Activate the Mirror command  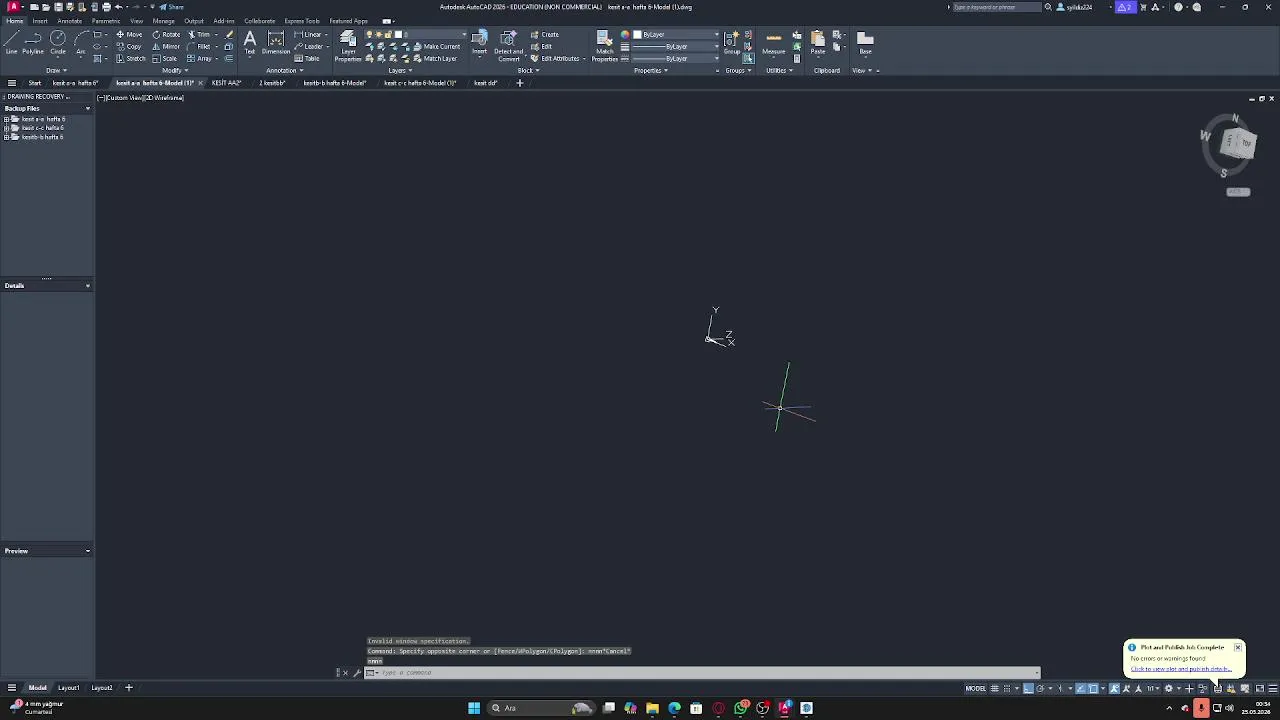166,46
